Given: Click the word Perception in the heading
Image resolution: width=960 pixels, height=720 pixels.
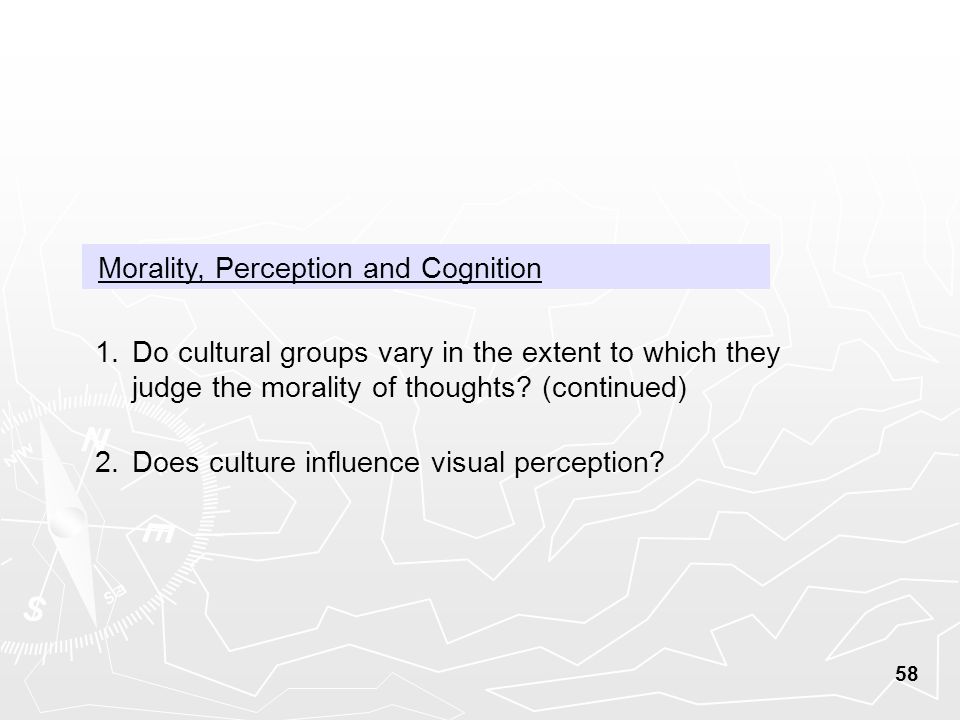Looking at the screenshot, I should [283, 269].
